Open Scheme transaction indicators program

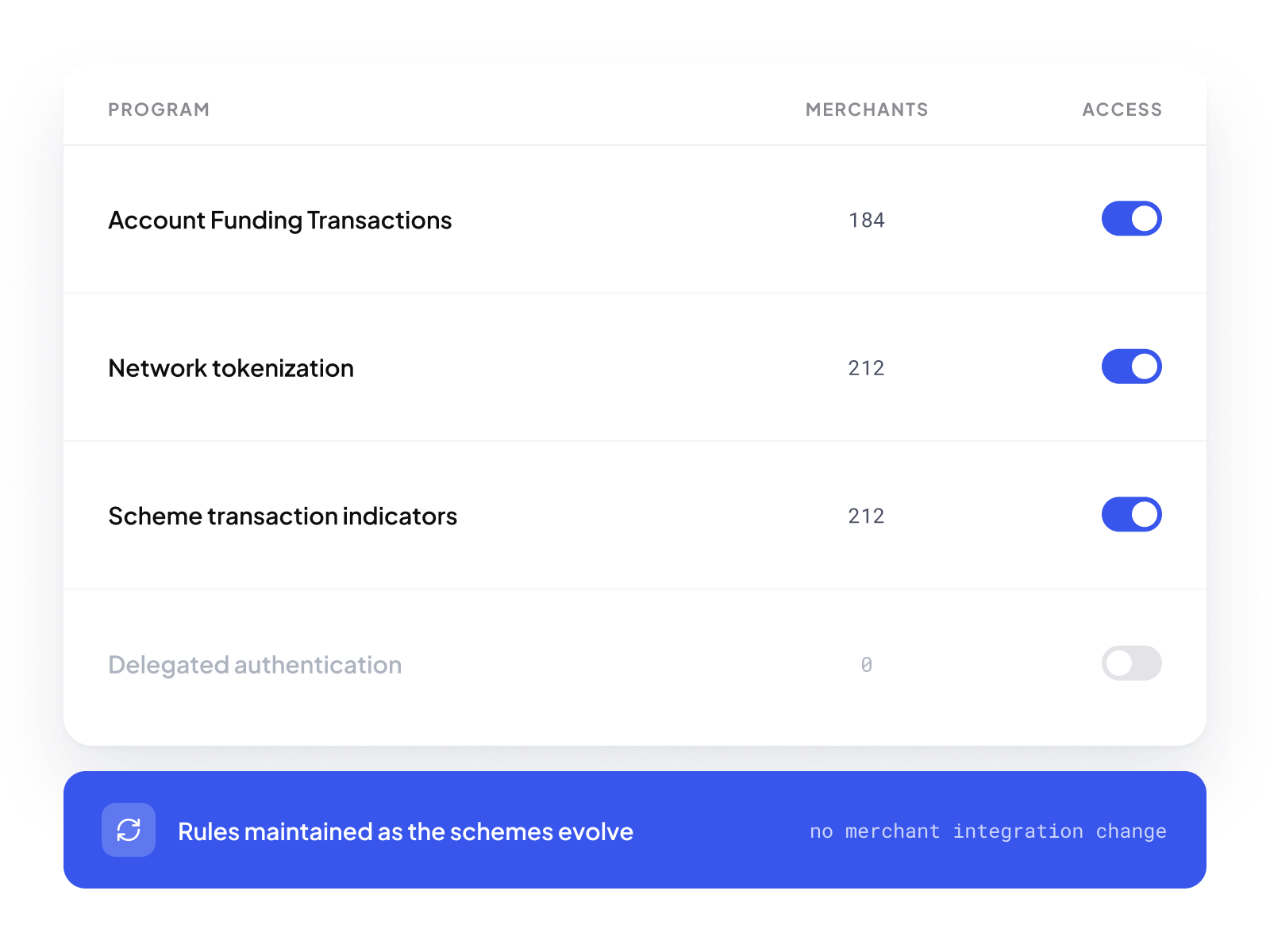click(283, 516)
